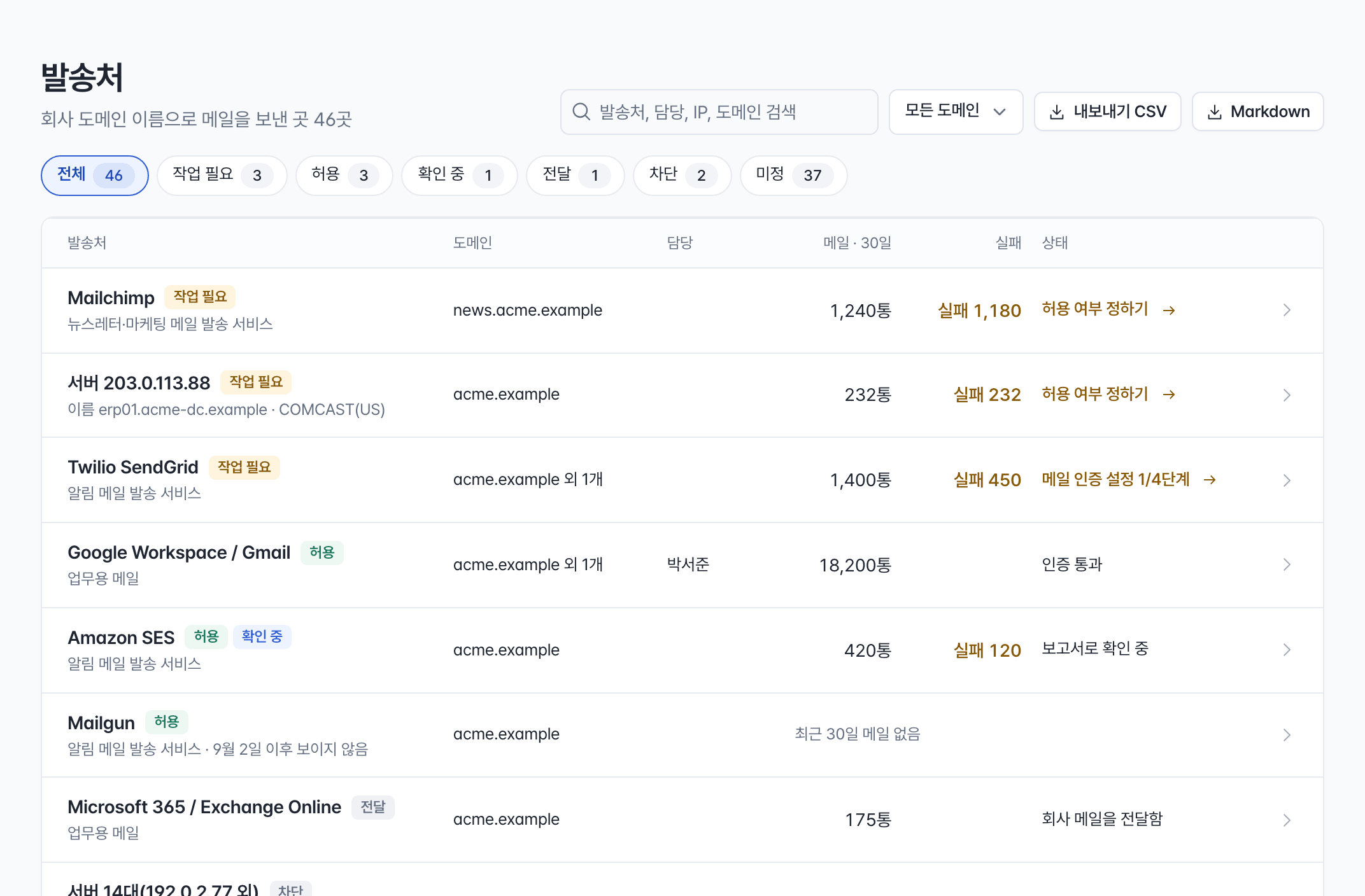Screen dimensions: 1365x896
Task: Click the 실패 column header
Action: (1008, 243)
